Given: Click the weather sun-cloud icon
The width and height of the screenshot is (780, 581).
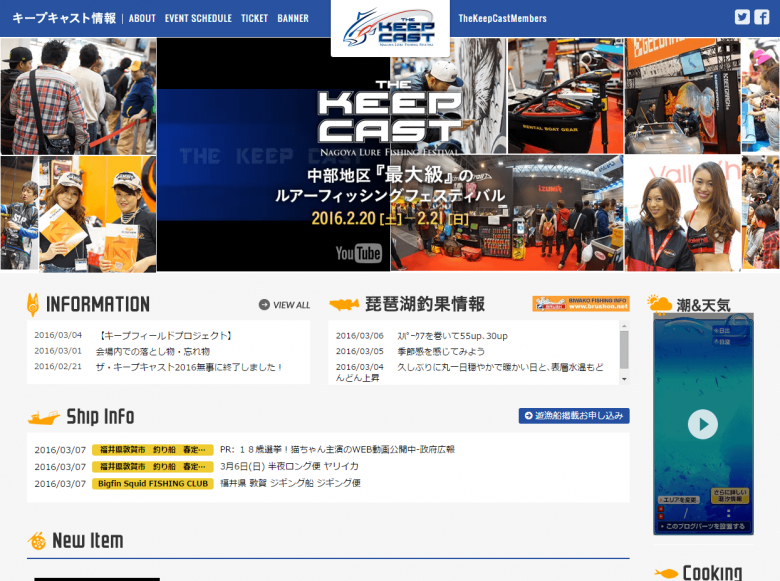Looking at the screenshot, I should click(x=660, y=304).
